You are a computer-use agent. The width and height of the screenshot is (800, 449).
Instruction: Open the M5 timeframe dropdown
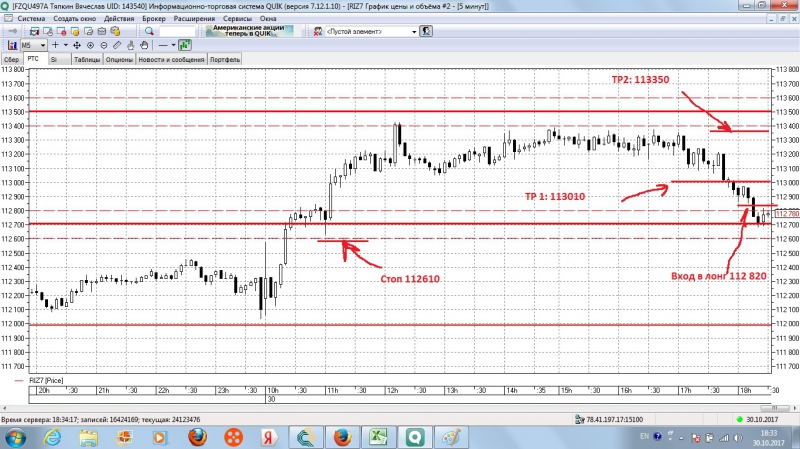coord(34,45)
